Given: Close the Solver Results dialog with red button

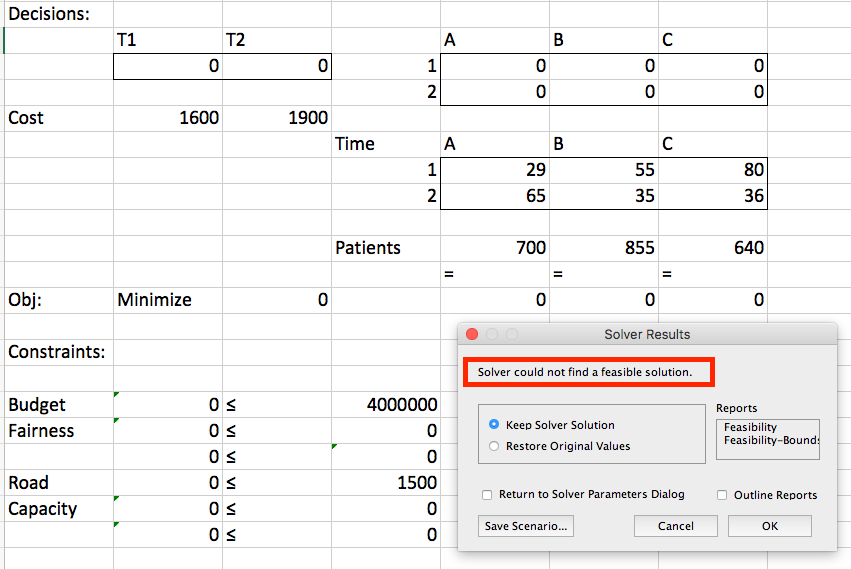Looking at the screenshot, I should click(x=472, y=334).
